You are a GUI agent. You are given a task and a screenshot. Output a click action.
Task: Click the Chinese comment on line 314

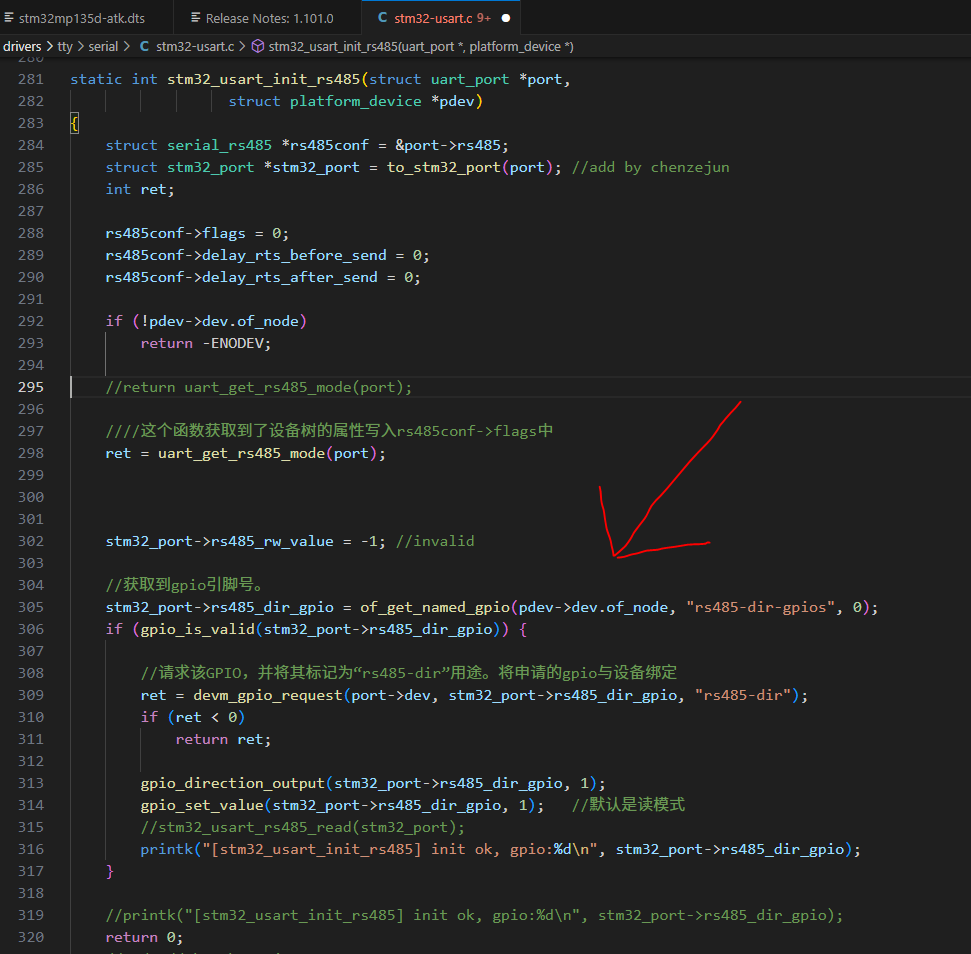pos(628,805)
